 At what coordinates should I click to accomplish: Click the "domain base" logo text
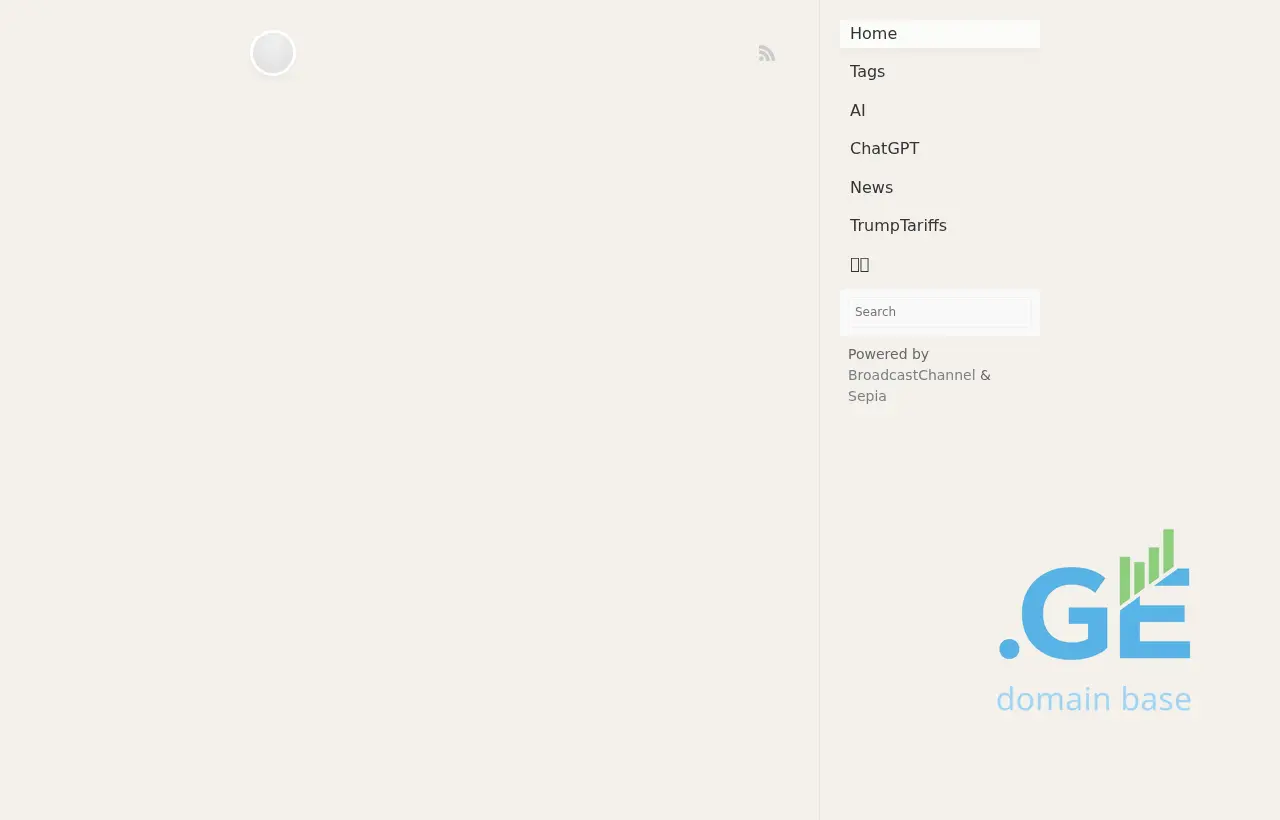(1093, 699)
